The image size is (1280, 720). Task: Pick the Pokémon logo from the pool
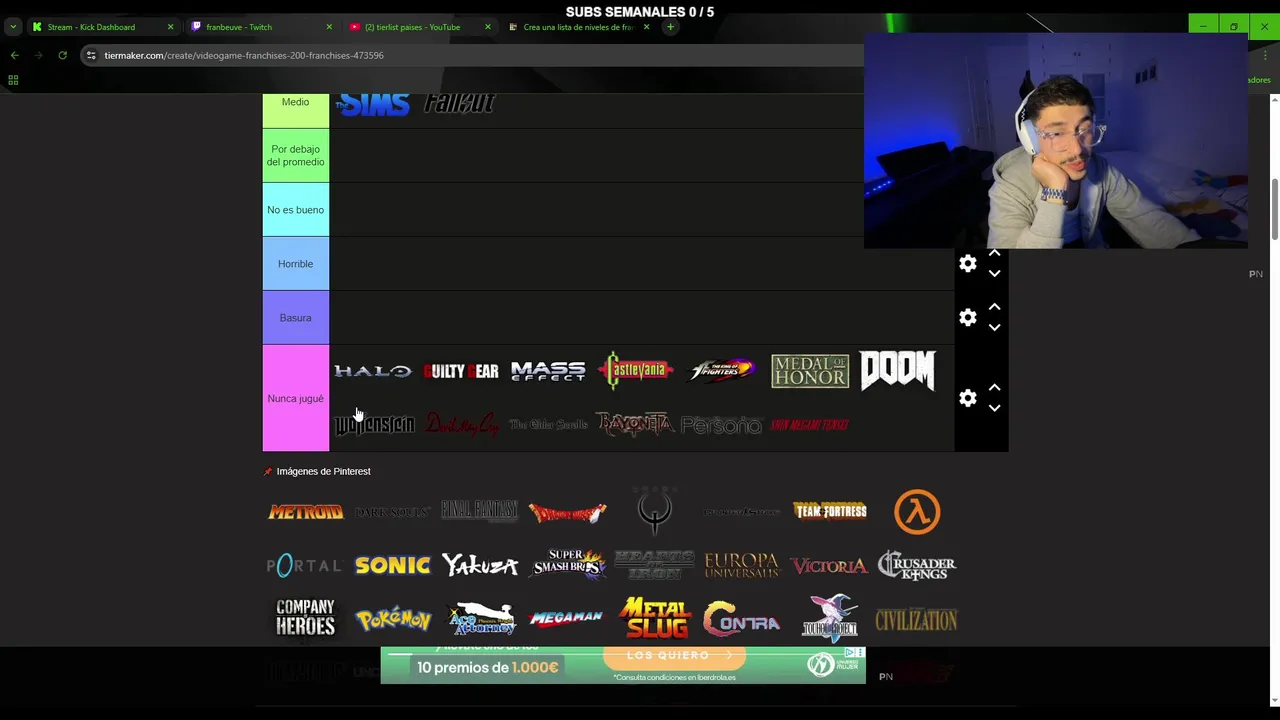[x=392, y=620]
